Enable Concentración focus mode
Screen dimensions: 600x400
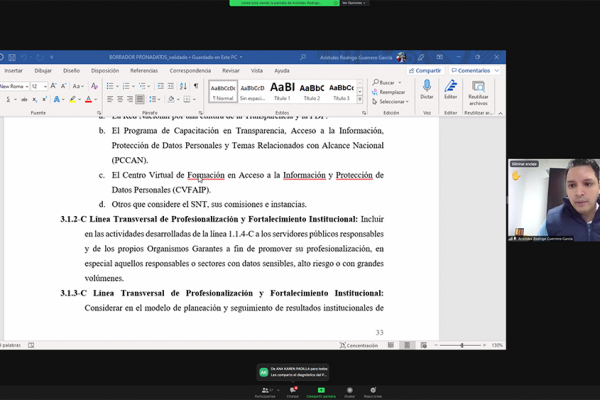(x=359, y=345)
